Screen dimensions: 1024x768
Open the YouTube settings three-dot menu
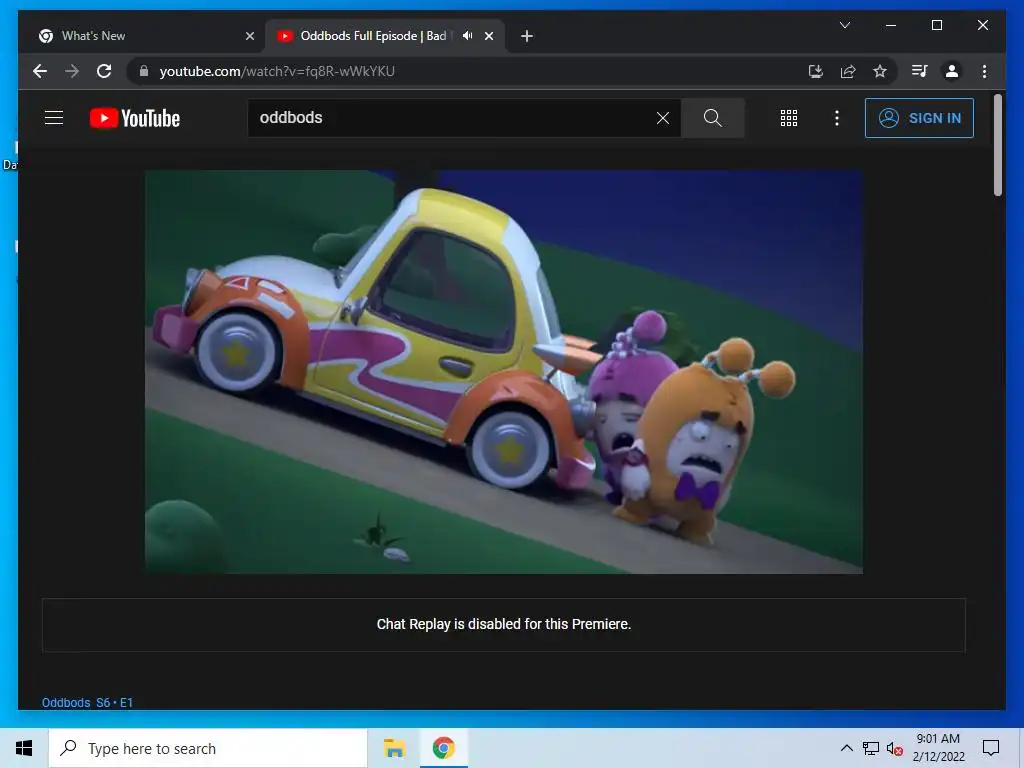(837, 118)
